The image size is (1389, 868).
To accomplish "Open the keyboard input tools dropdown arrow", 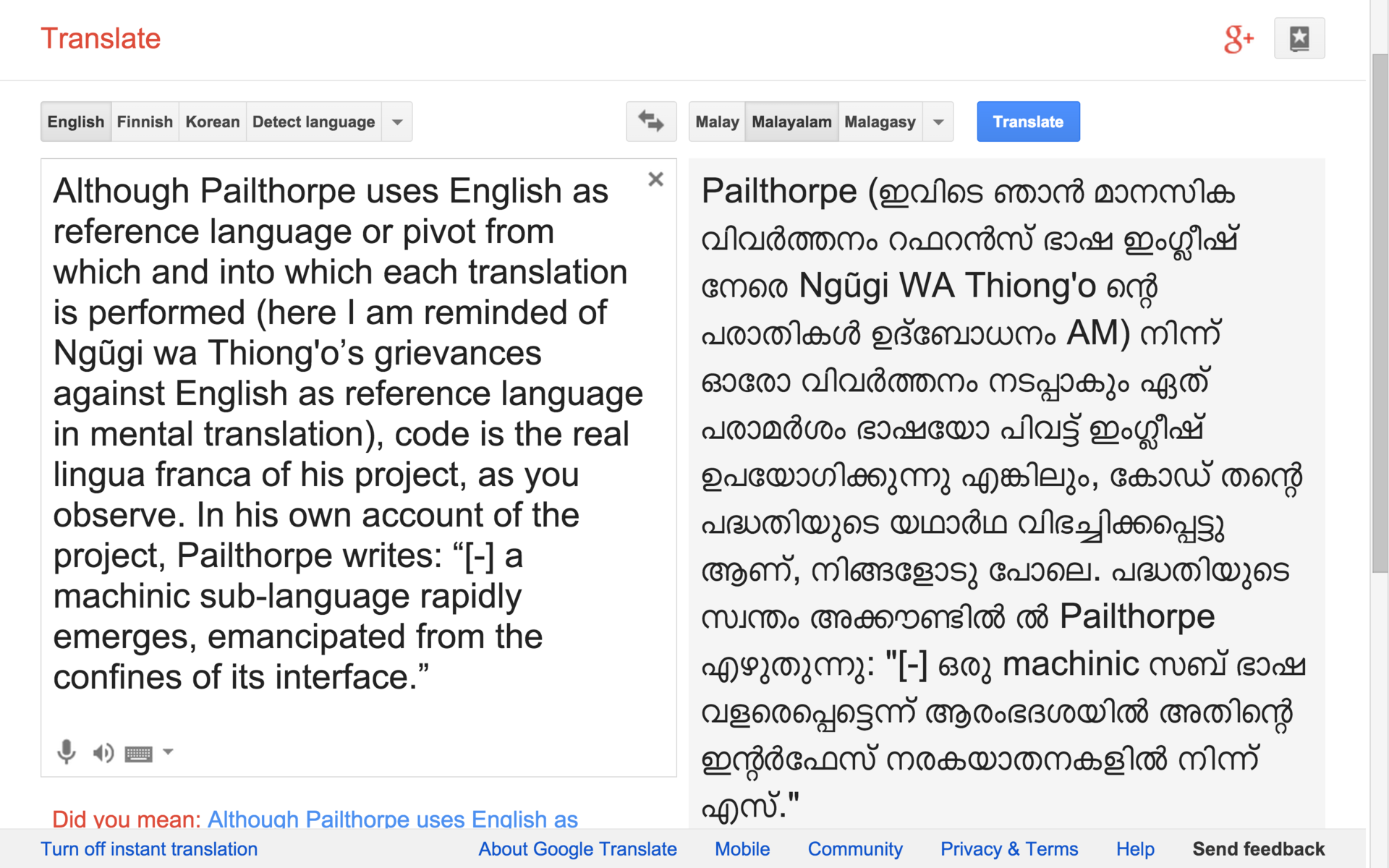I will coord(169,752).
